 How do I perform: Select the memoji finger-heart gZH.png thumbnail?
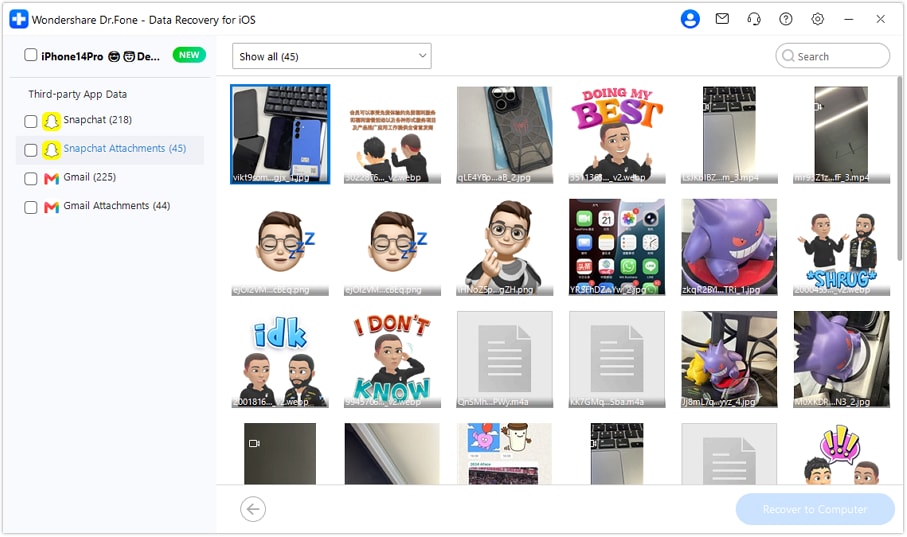[504, 247]
